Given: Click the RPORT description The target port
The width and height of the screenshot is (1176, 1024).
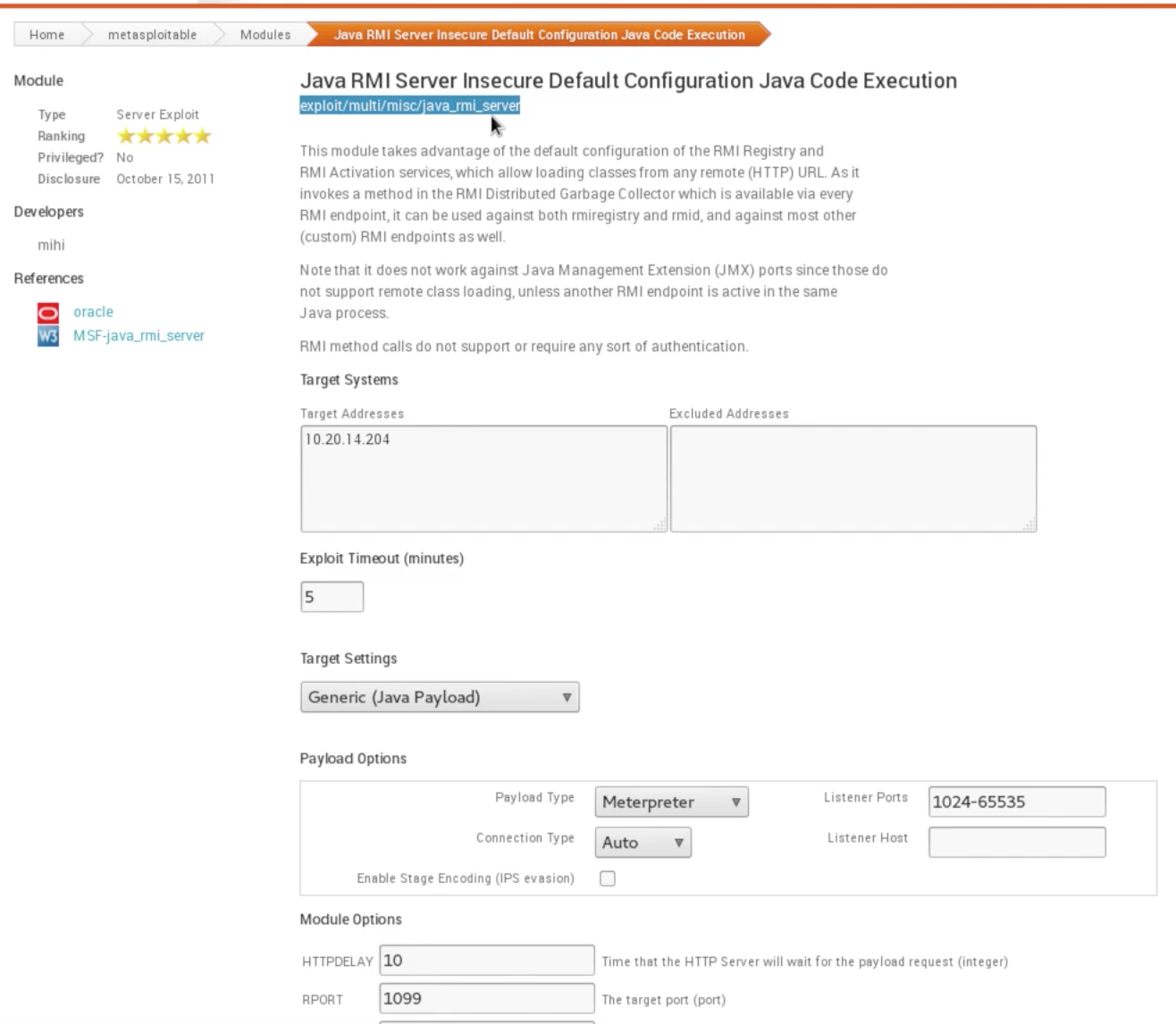Looking at the screenshot, I should [664, 1000].
